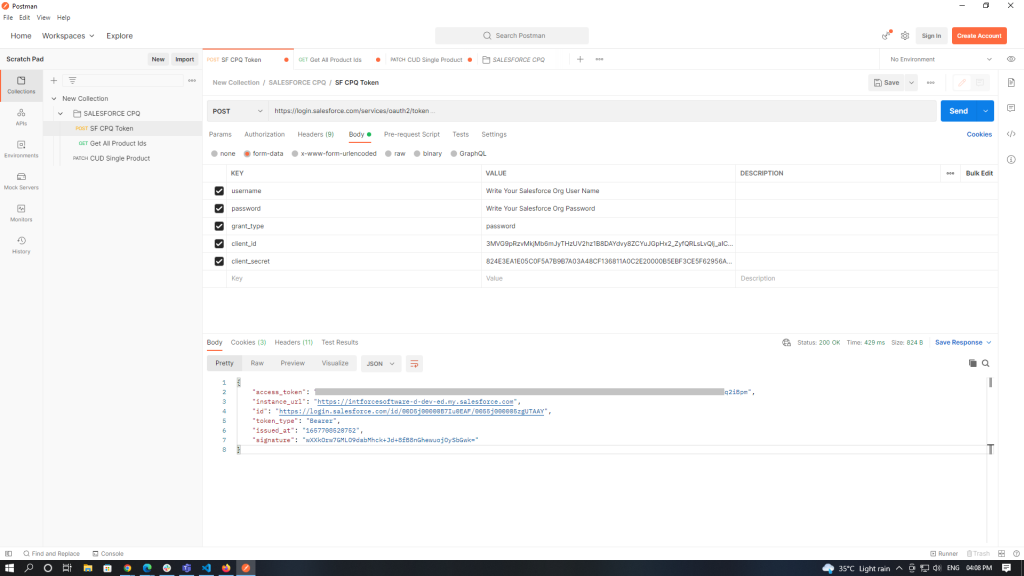
Task: Click the plus icon to create collection
Action: (x=54, y=80)
